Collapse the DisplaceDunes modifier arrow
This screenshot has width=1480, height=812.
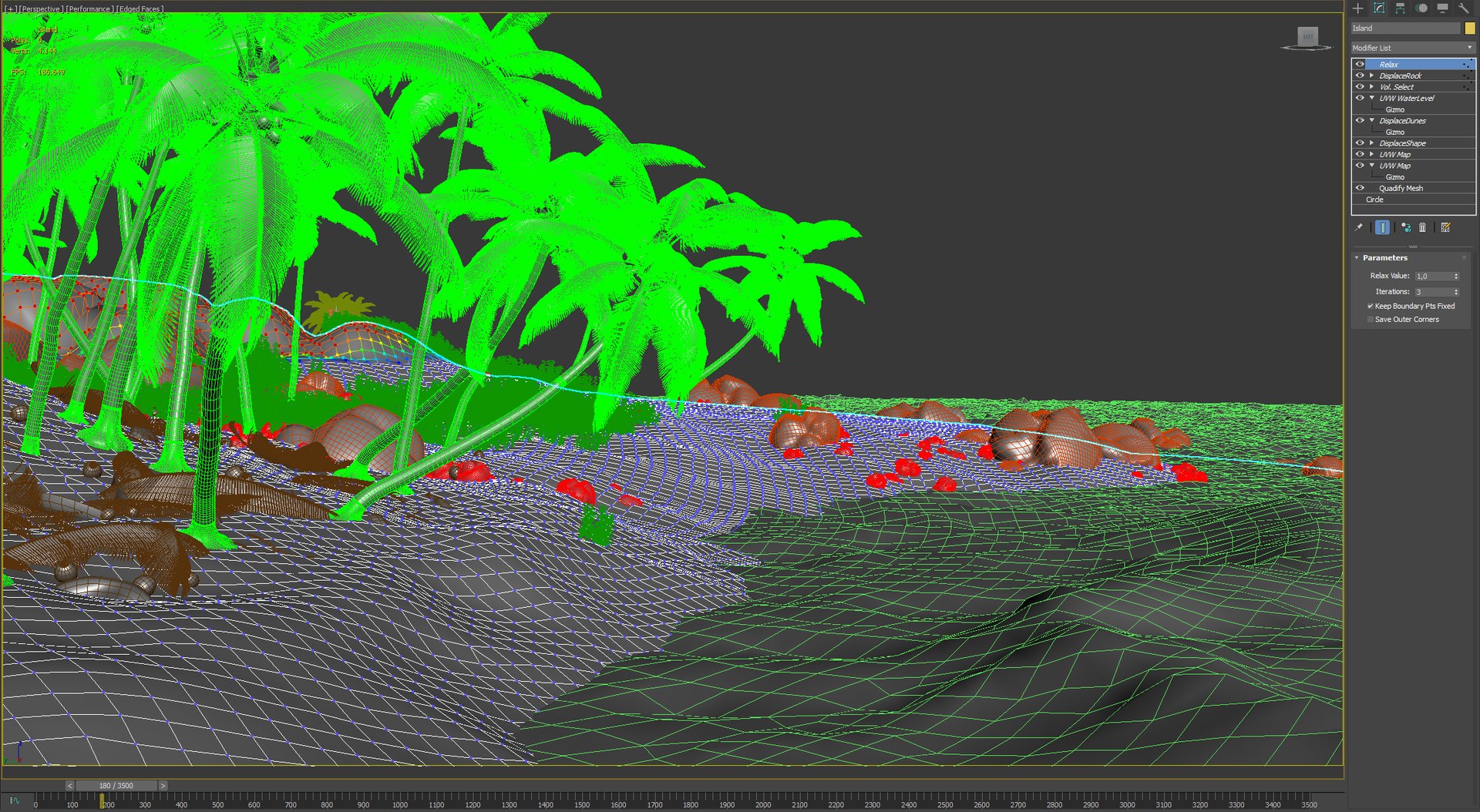1372,121
